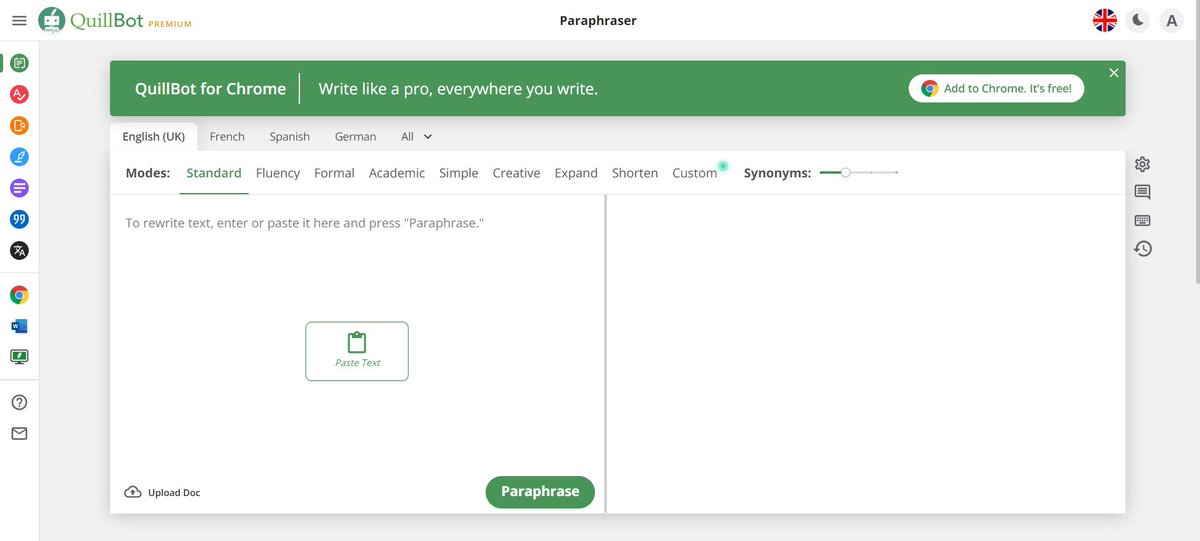The width and height of the screenshot is (1200, 541).
Task: Select the Spanish language tab
Action: pyautogui.click(x=290, y=136)
